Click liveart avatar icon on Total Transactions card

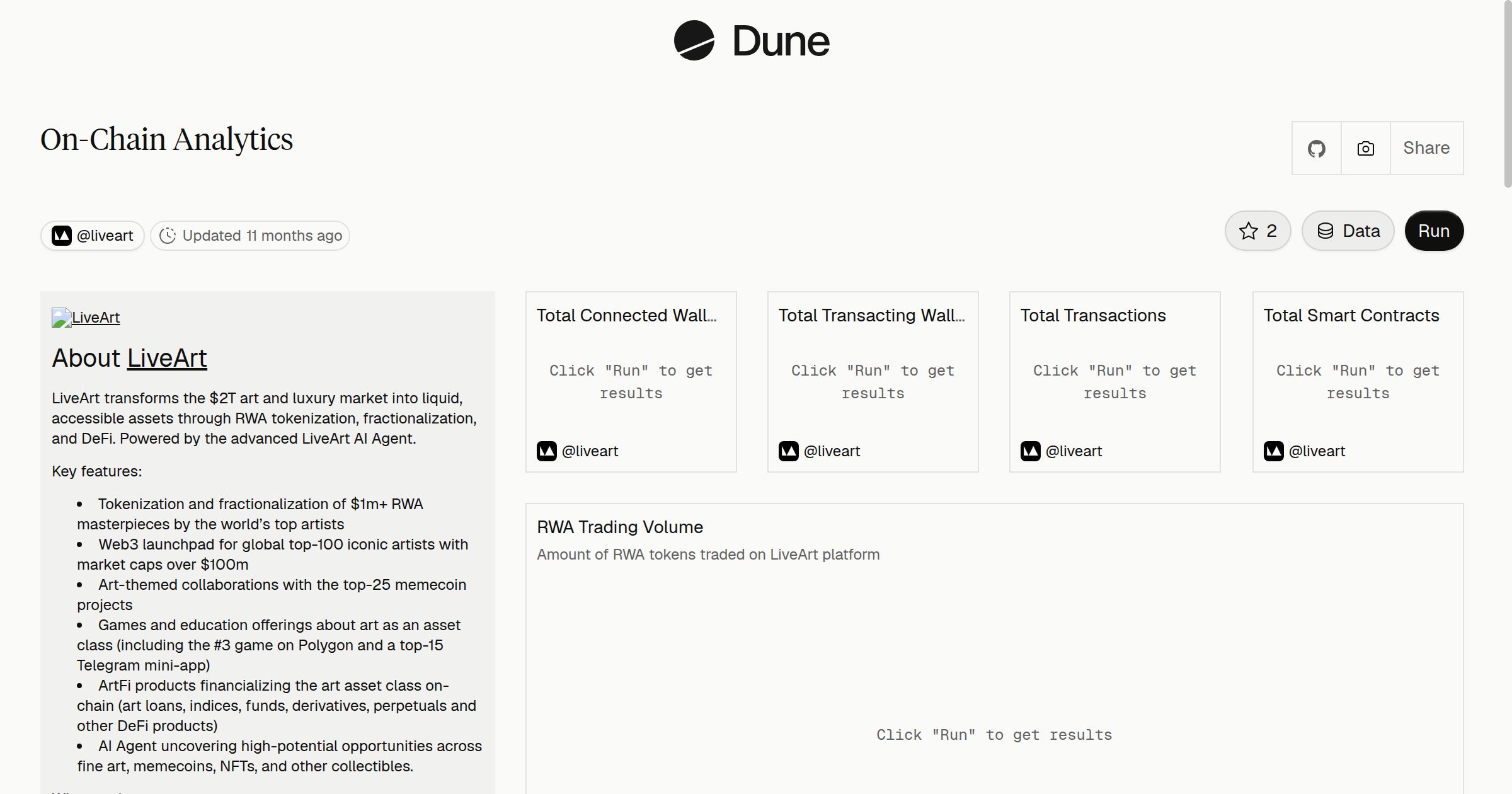point(1031,451)
